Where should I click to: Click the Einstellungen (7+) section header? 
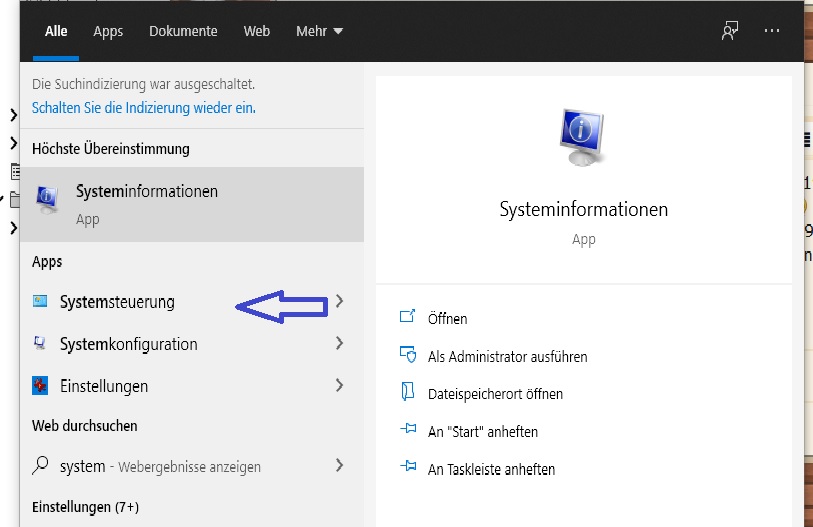pyautogui.click(x=86, y=507)
